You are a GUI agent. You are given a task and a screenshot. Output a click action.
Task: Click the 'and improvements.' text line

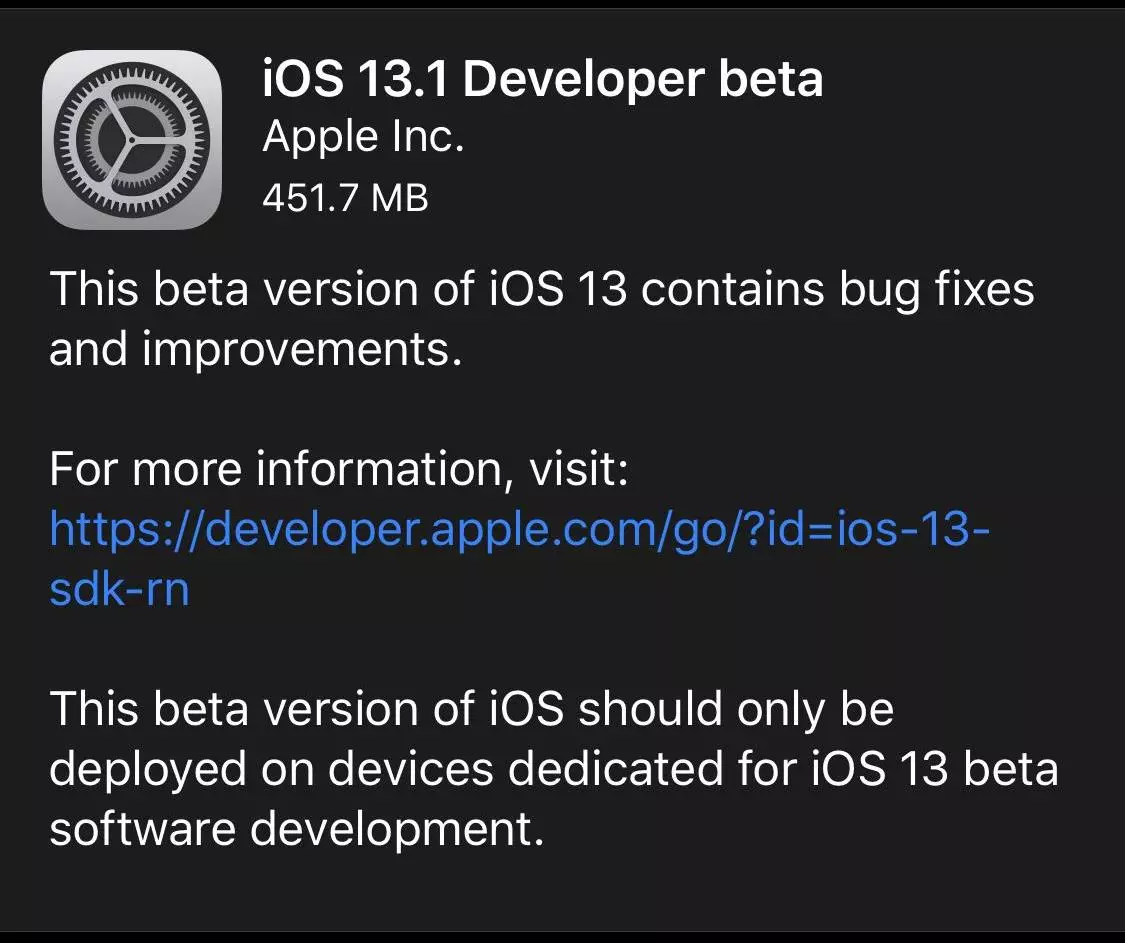click(255, 349)
